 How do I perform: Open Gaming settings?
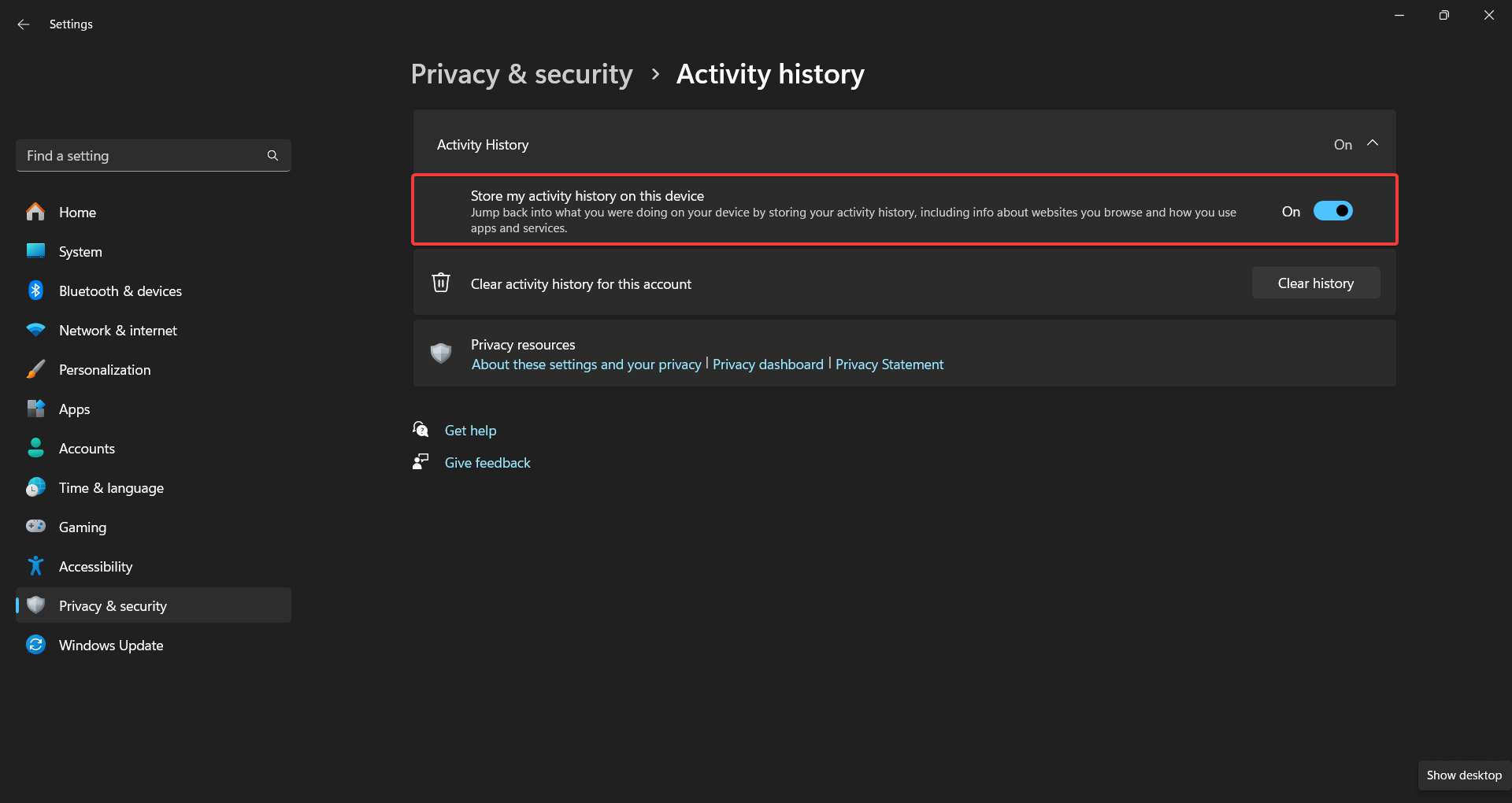[x=154, y=527]
